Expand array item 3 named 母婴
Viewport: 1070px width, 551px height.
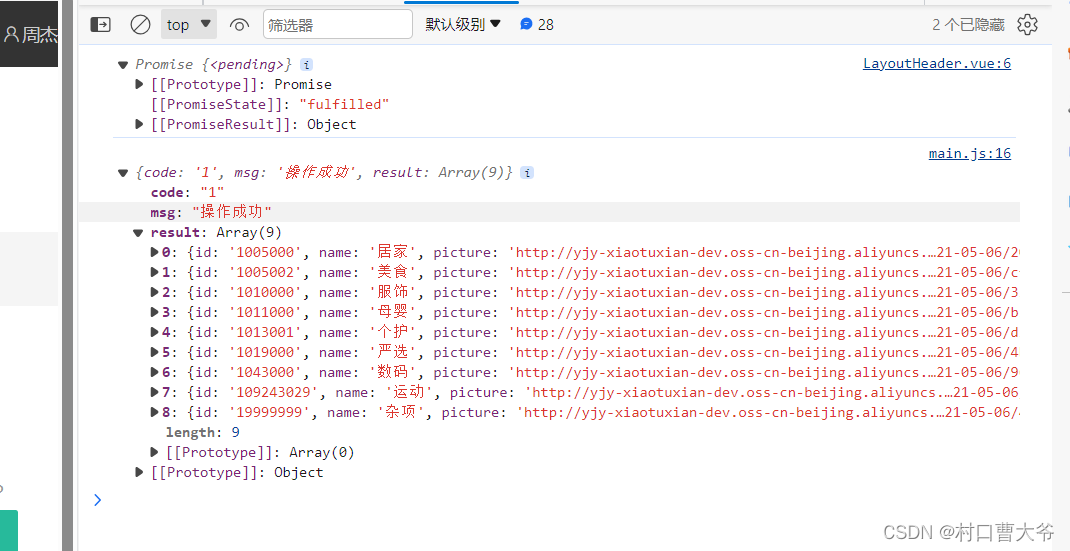tap(156, 313)
